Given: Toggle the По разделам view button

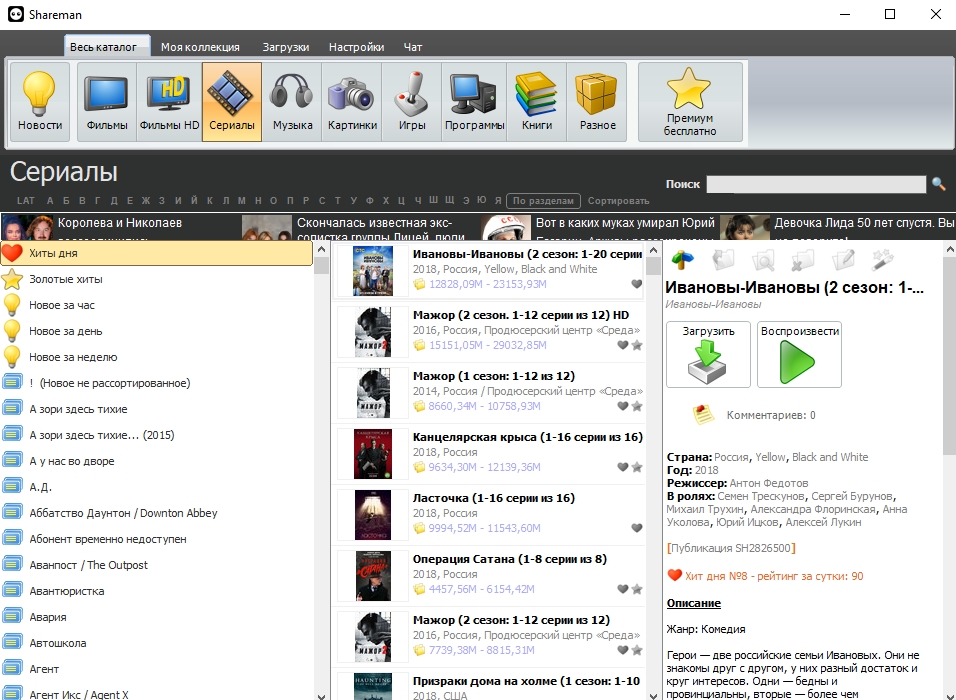Looking at the screenshot, I should click(x=543, y=201).
